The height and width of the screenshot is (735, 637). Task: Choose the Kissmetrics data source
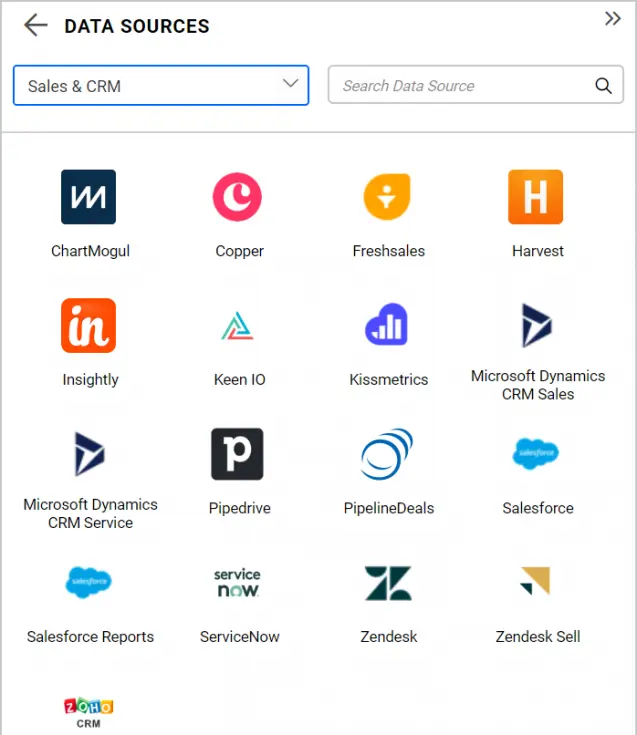click(388, 326)
